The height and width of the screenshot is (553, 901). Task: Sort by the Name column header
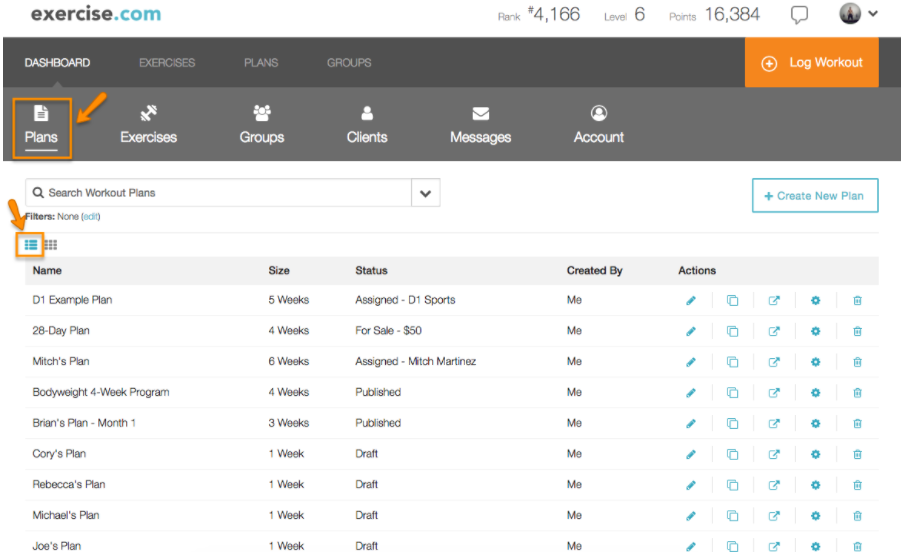pos(47,270)
